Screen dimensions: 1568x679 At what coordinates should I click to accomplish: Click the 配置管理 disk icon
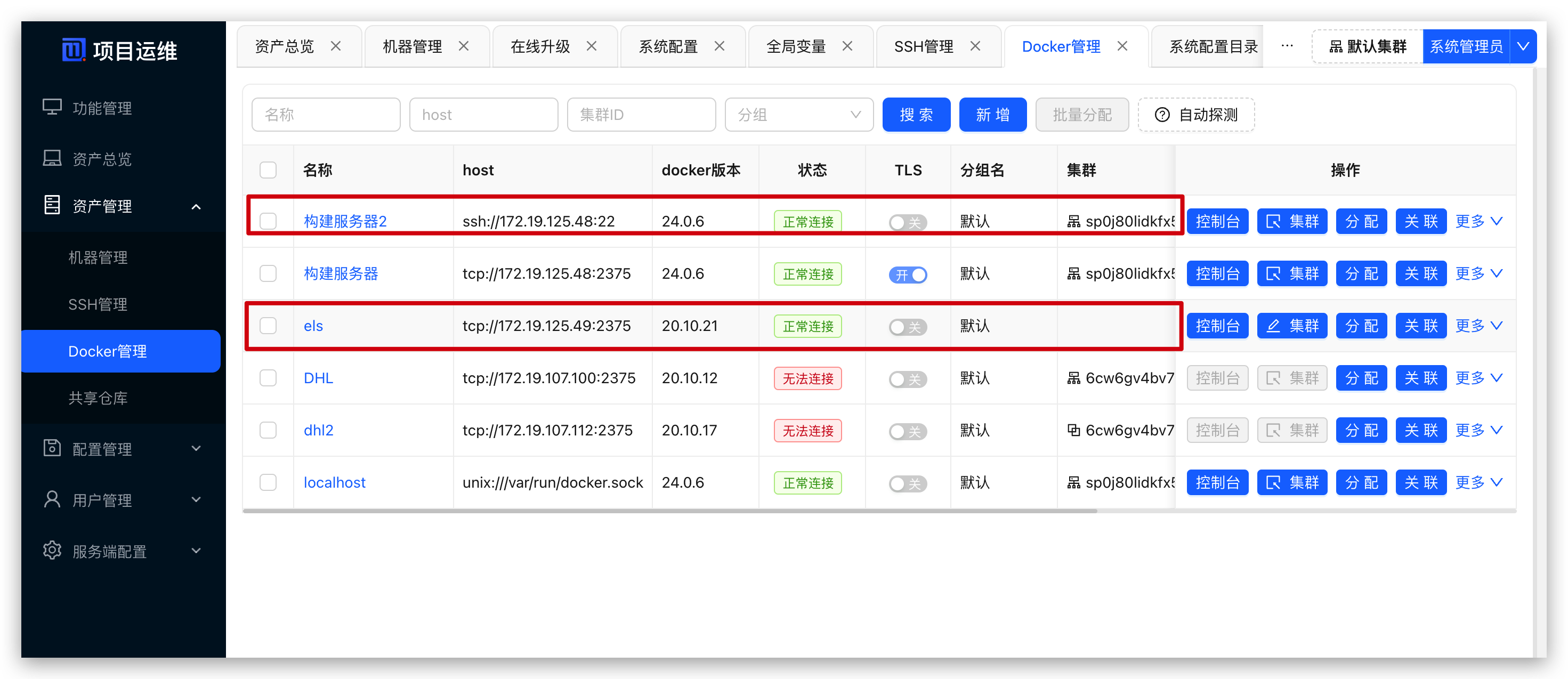point(52,448)
